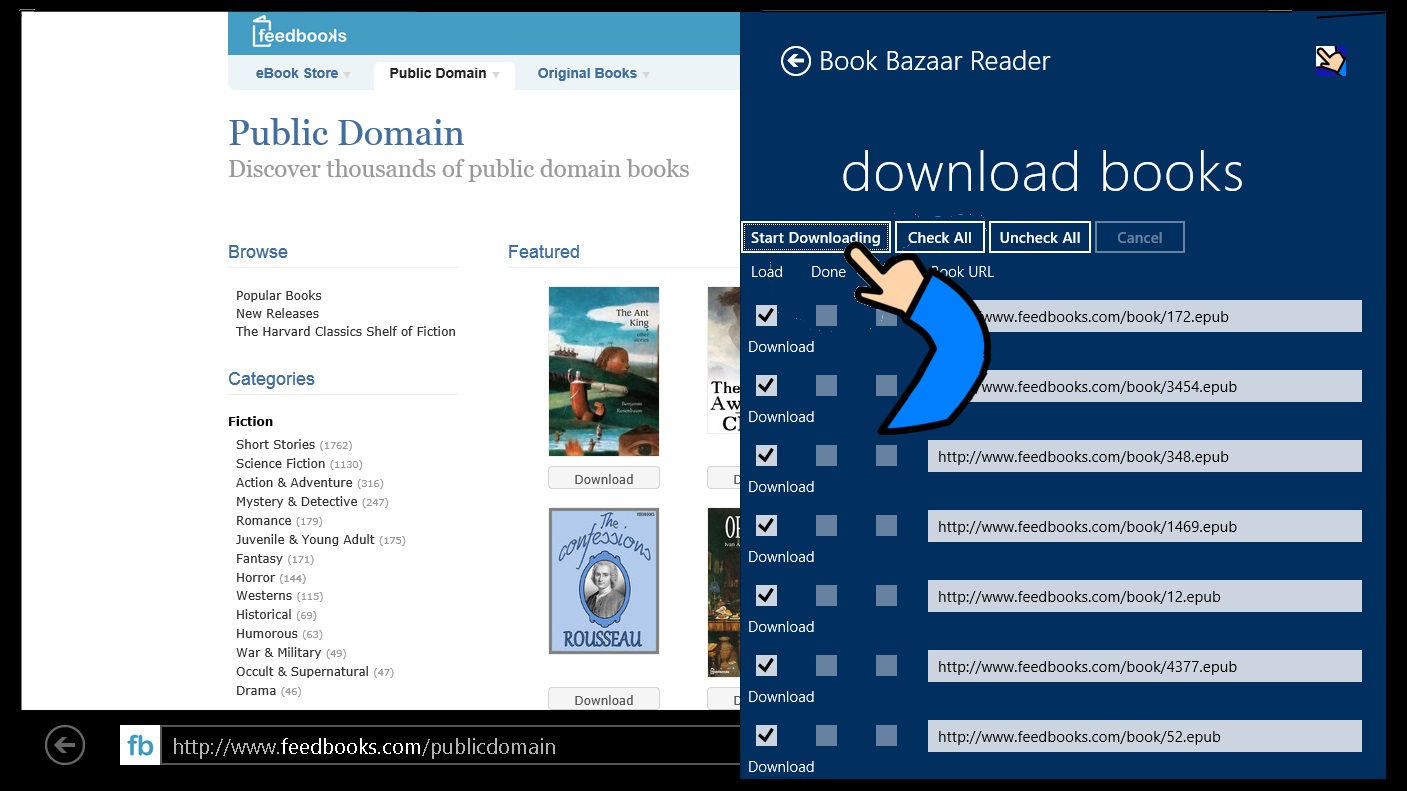Click the book/12.epub URL field
This screenshot has height=791, width=1407.
tap(1145, 596)
